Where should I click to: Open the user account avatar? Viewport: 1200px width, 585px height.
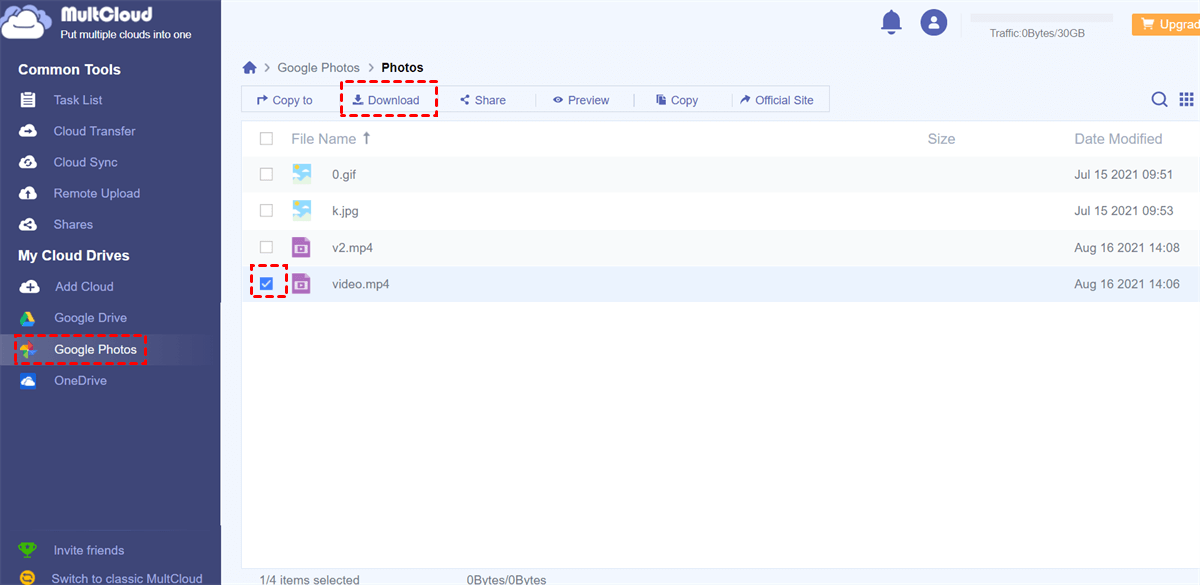click(934, 22)
